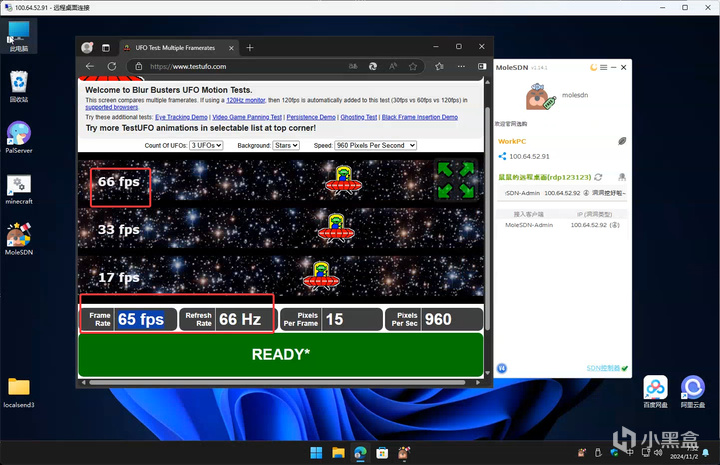This screenshot has height=465, width=720.
Task: Open PalServer desktop shortcut
Action: 19,137
